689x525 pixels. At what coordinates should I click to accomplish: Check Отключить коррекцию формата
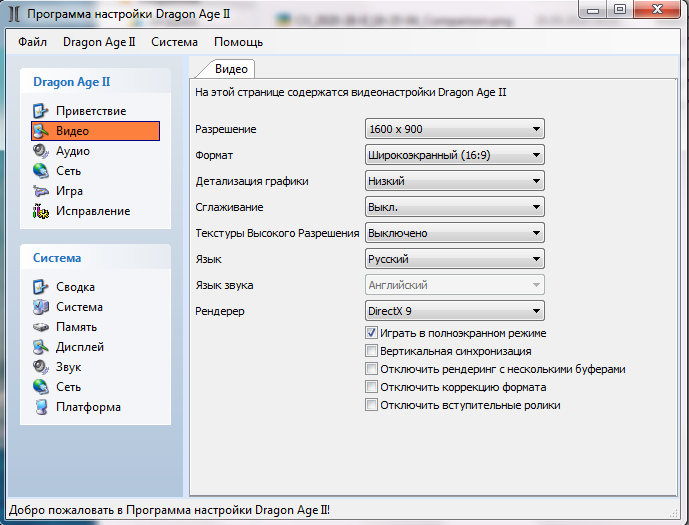click(x=371, y=387)
